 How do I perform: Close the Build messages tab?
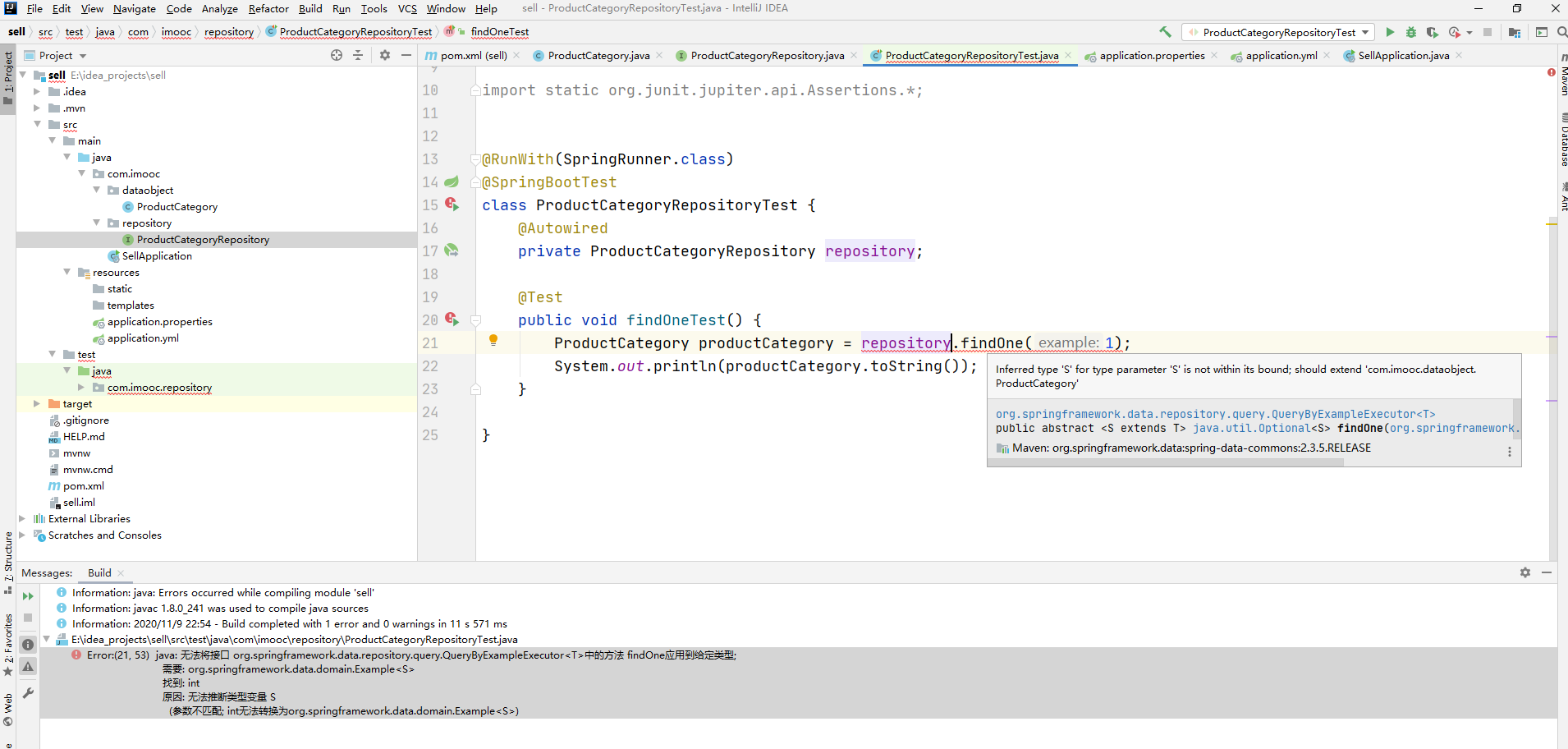tap(121, 573)
